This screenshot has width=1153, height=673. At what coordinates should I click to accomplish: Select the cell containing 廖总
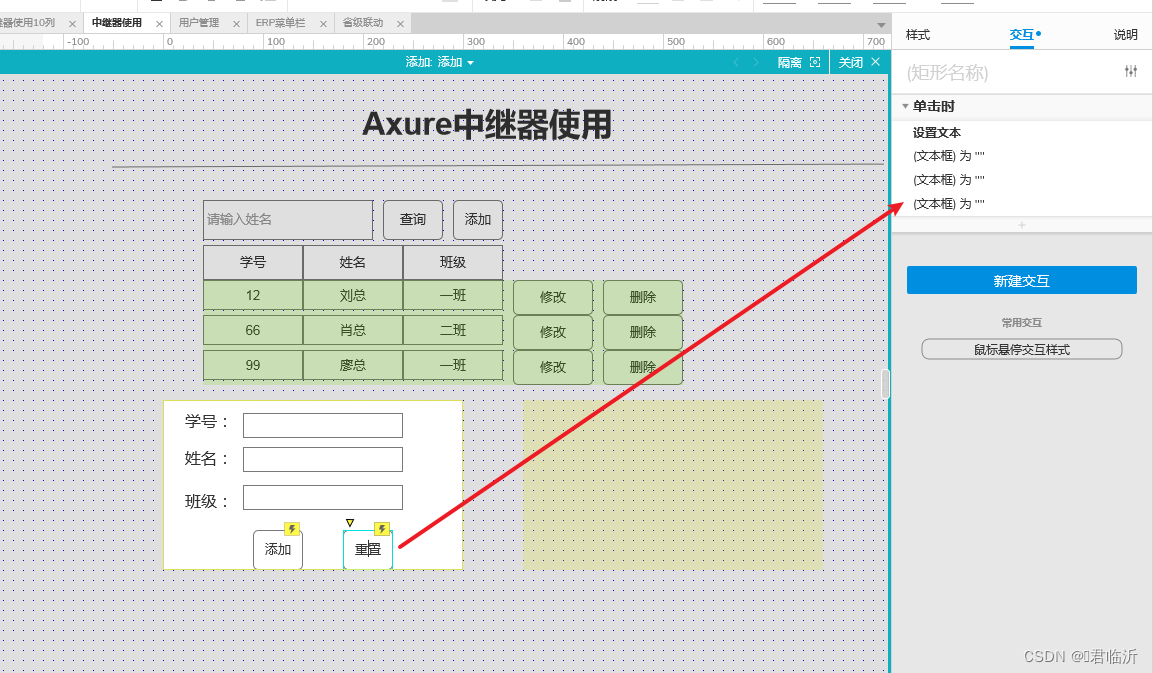352,365
